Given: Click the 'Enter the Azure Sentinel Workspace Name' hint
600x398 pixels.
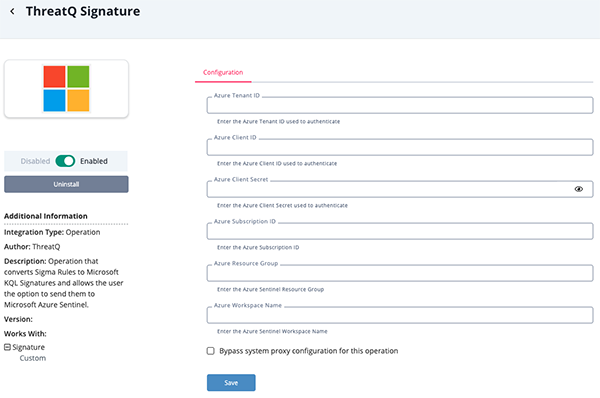Looking at the screenshot, I should (x=272, y=331).
